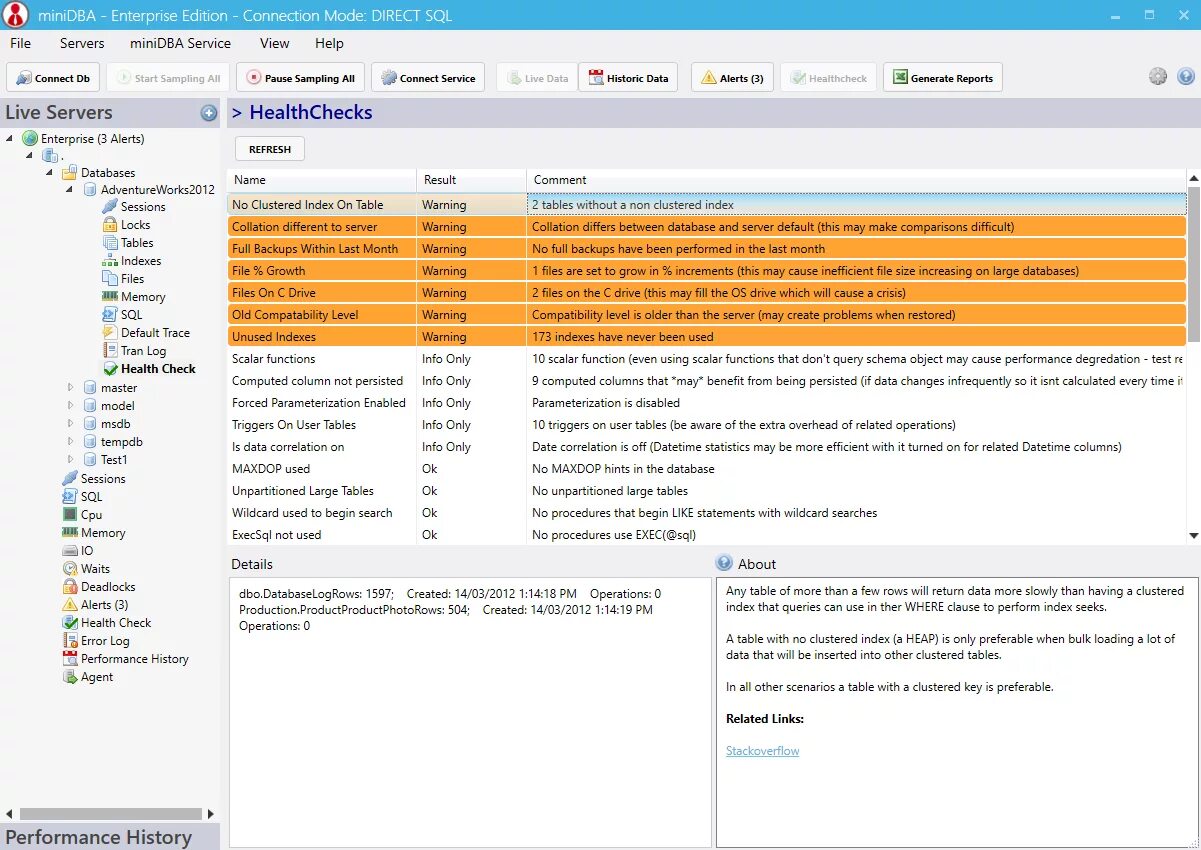Click the About panel info icon
The height and width of the screenshot is (850, 1201).
point(725,563)
